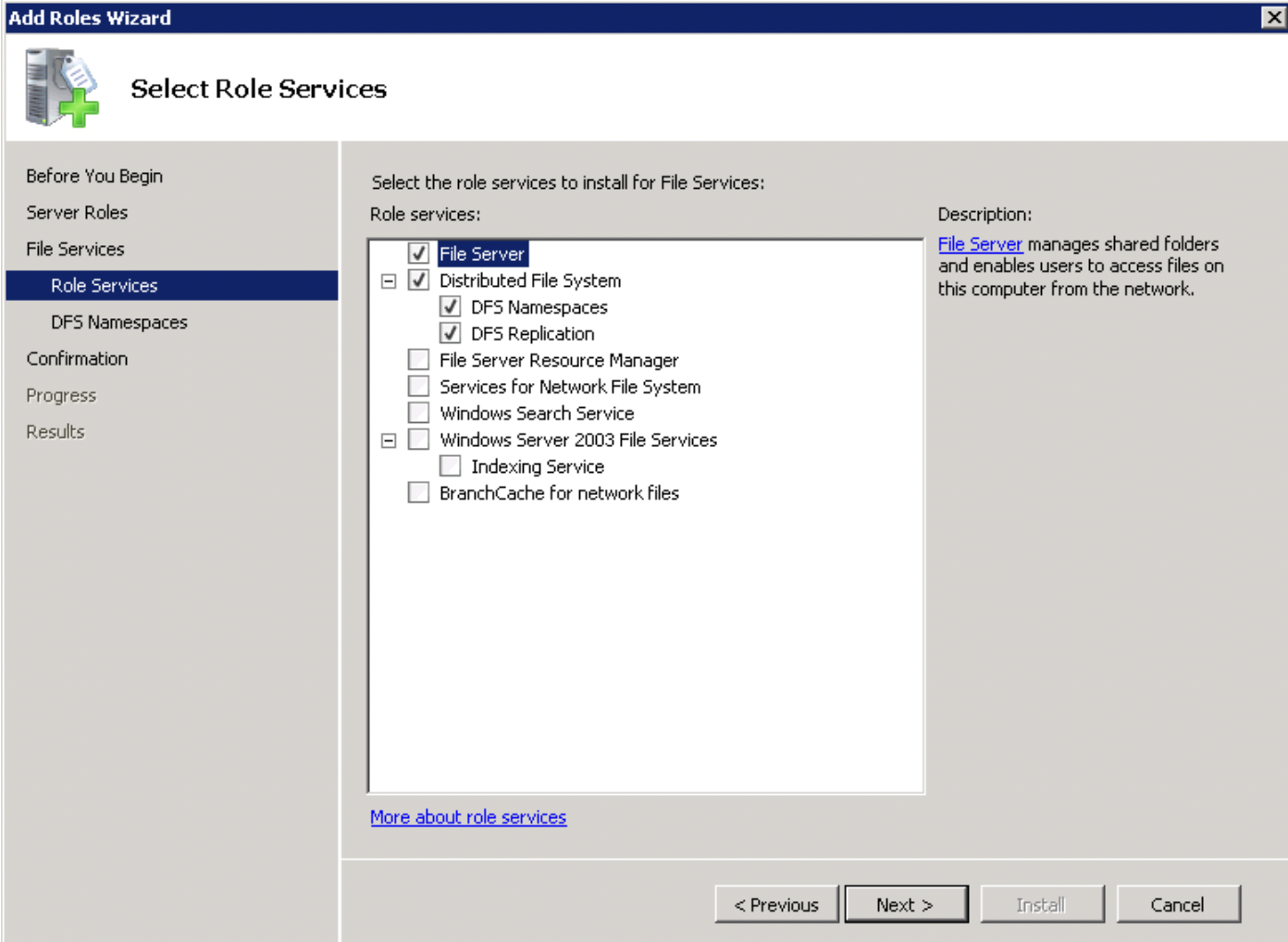Enable File Server Resource Manager checkbox
This screenshot has height=942, width=1288.
click(x=418, y=359)
